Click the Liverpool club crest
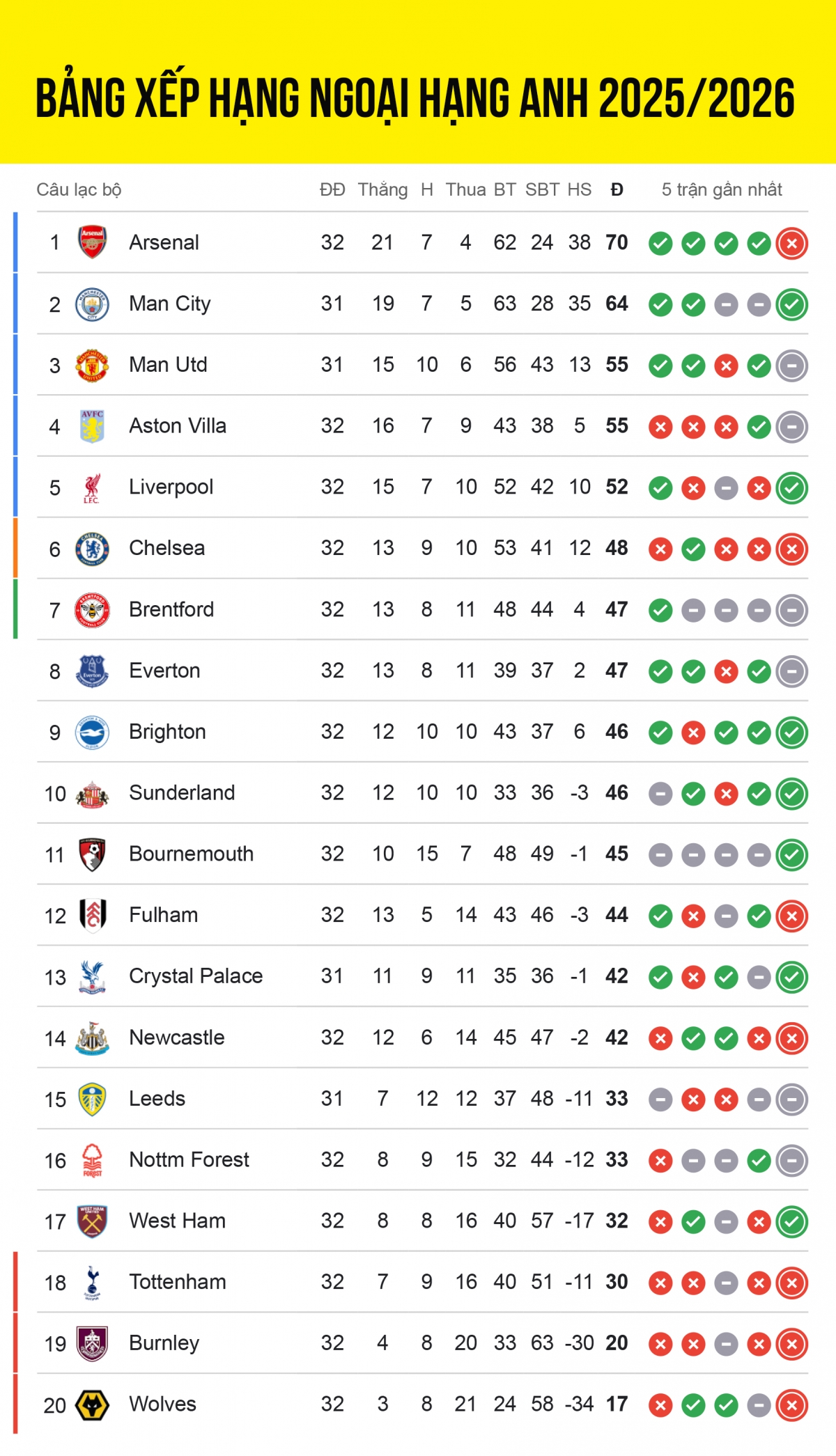 (x=92, y=487)
